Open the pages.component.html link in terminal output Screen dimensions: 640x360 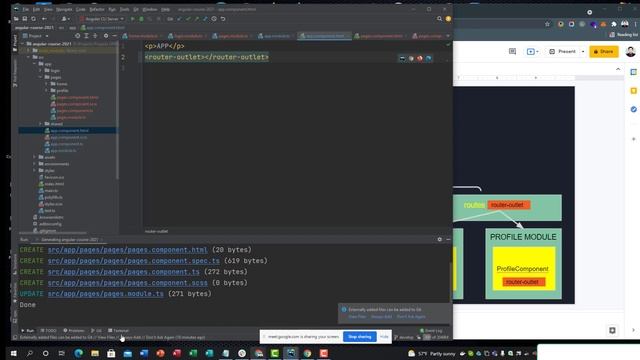(127, 250)
